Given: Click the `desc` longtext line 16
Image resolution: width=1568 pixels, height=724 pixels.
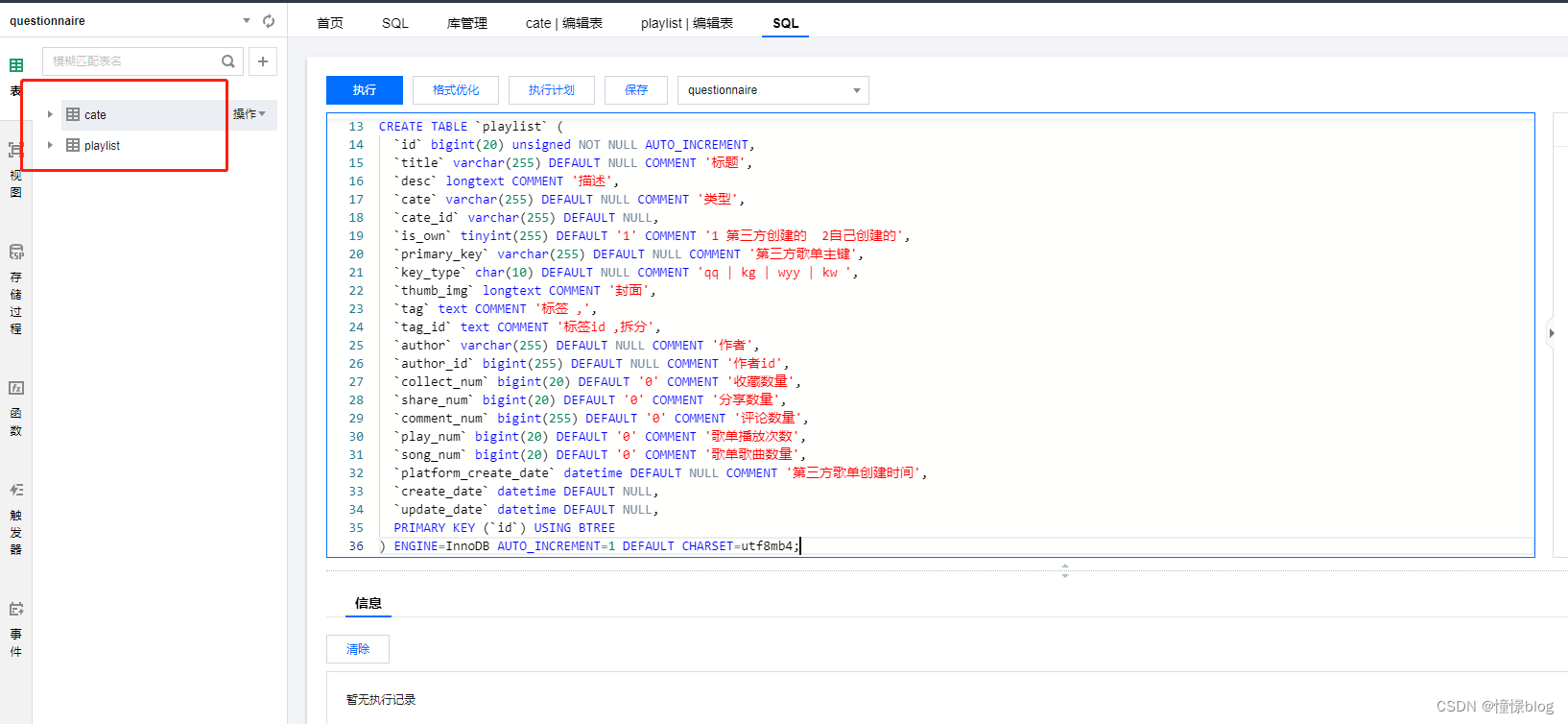Looking at the screenshot, I should [507, 181].
